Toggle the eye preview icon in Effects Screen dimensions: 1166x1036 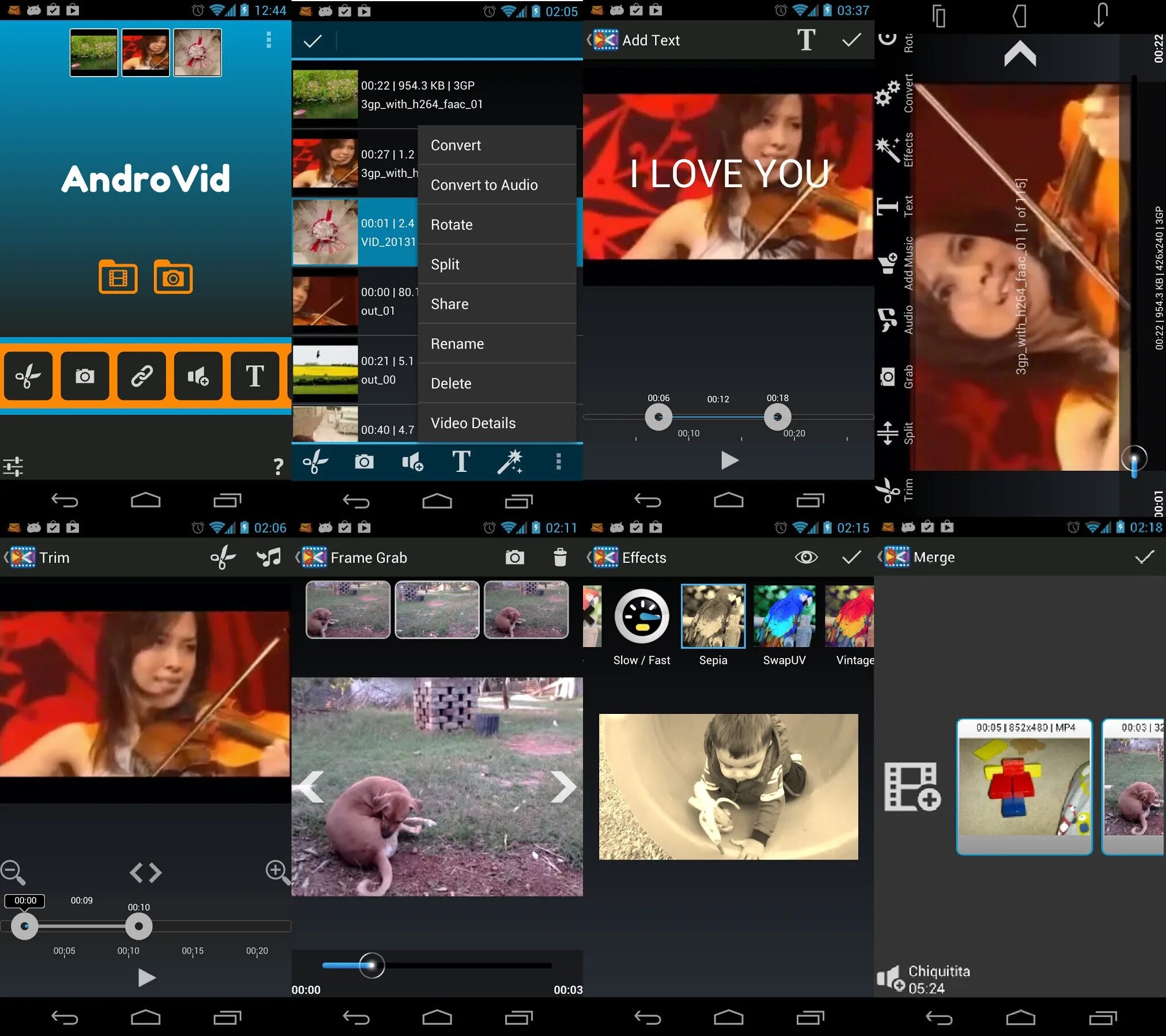coord(806,557)
